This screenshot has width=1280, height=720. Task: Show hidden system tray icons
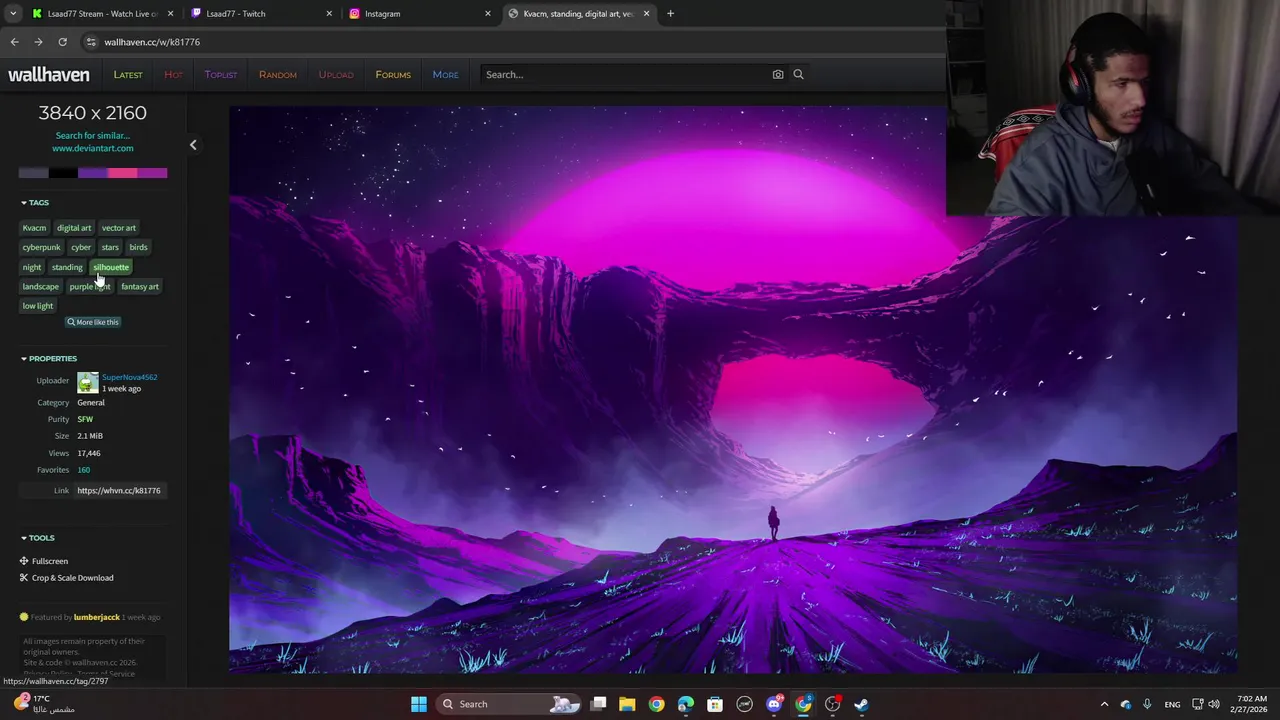[x=1104, y=704]
